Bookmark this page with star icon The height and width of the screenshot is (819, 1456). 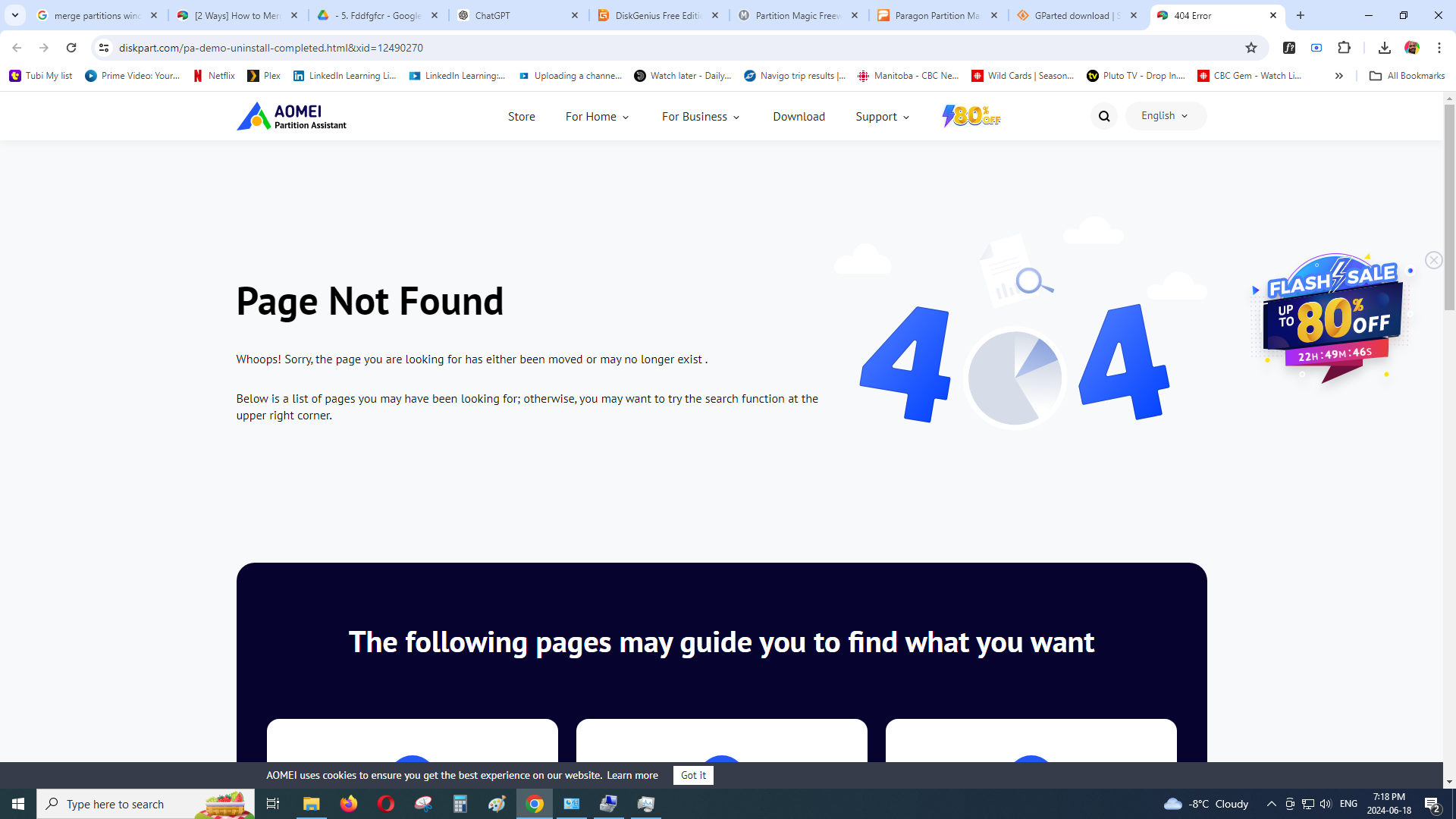pos(1251,48)
